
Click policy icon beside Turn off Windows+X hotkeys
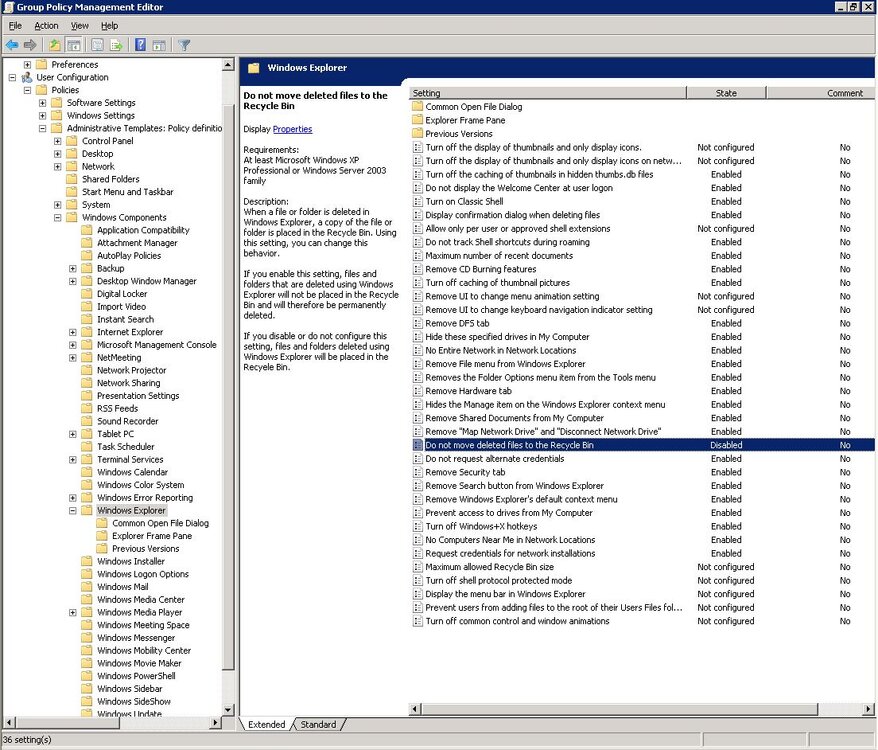coord(417,527)
